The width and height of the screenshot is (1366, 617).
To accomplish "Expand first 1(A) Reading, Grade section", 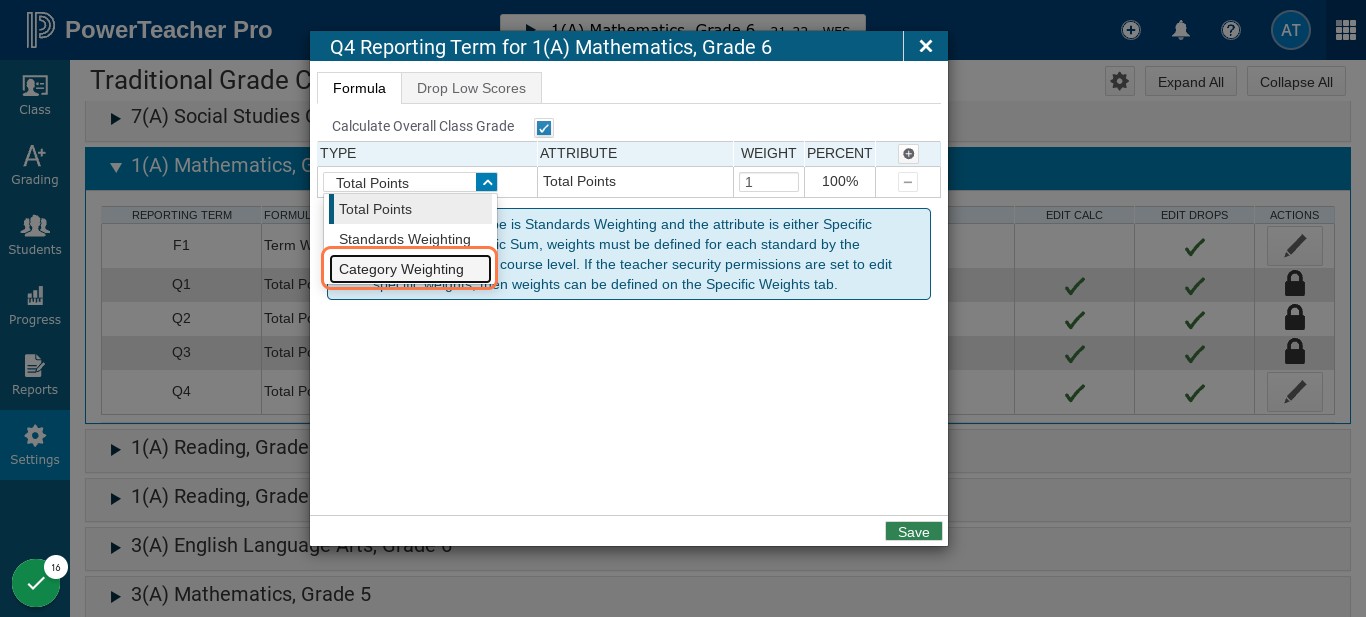I will (x=115, y=449).
